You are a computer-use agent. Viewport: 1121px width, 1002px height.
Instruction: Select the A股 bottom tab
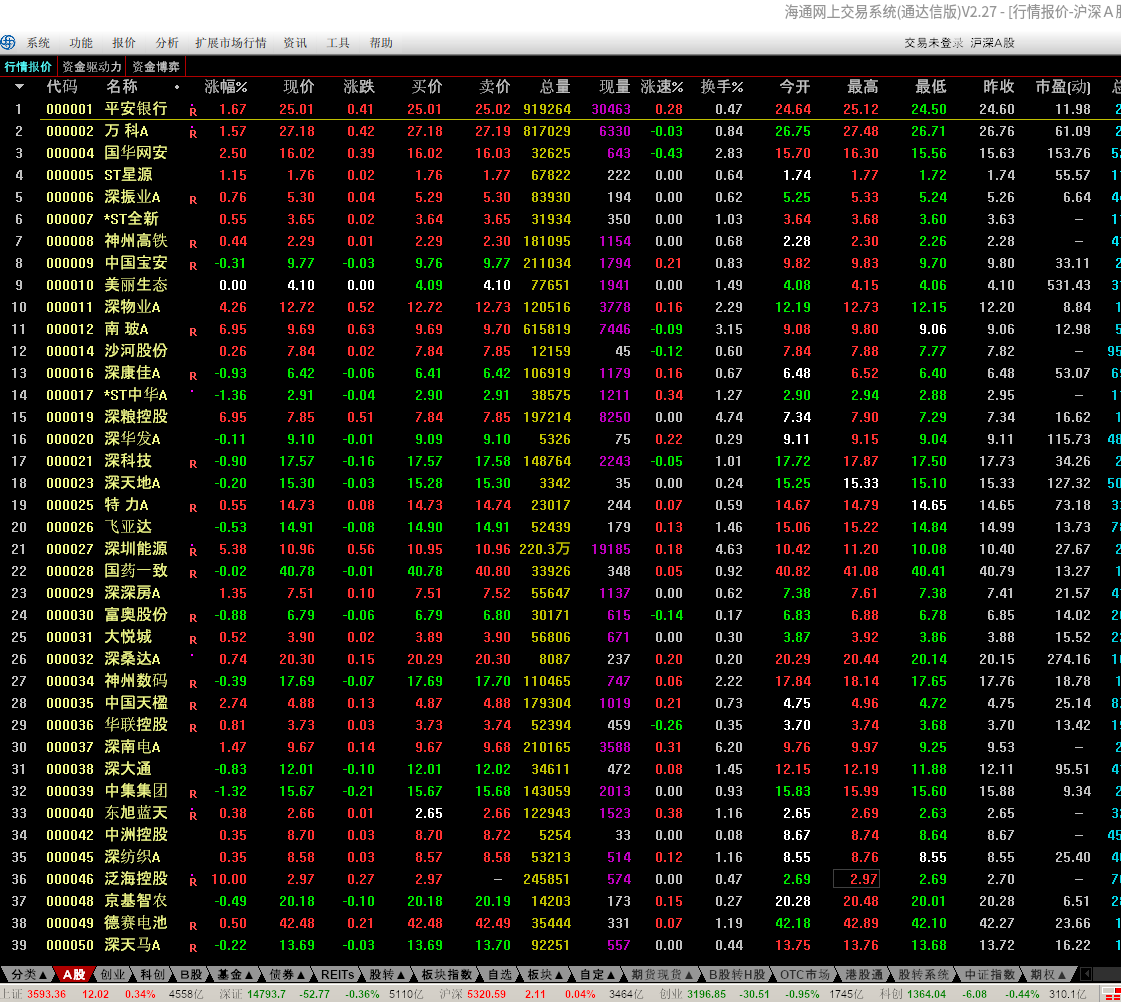[x=74, y=974]
